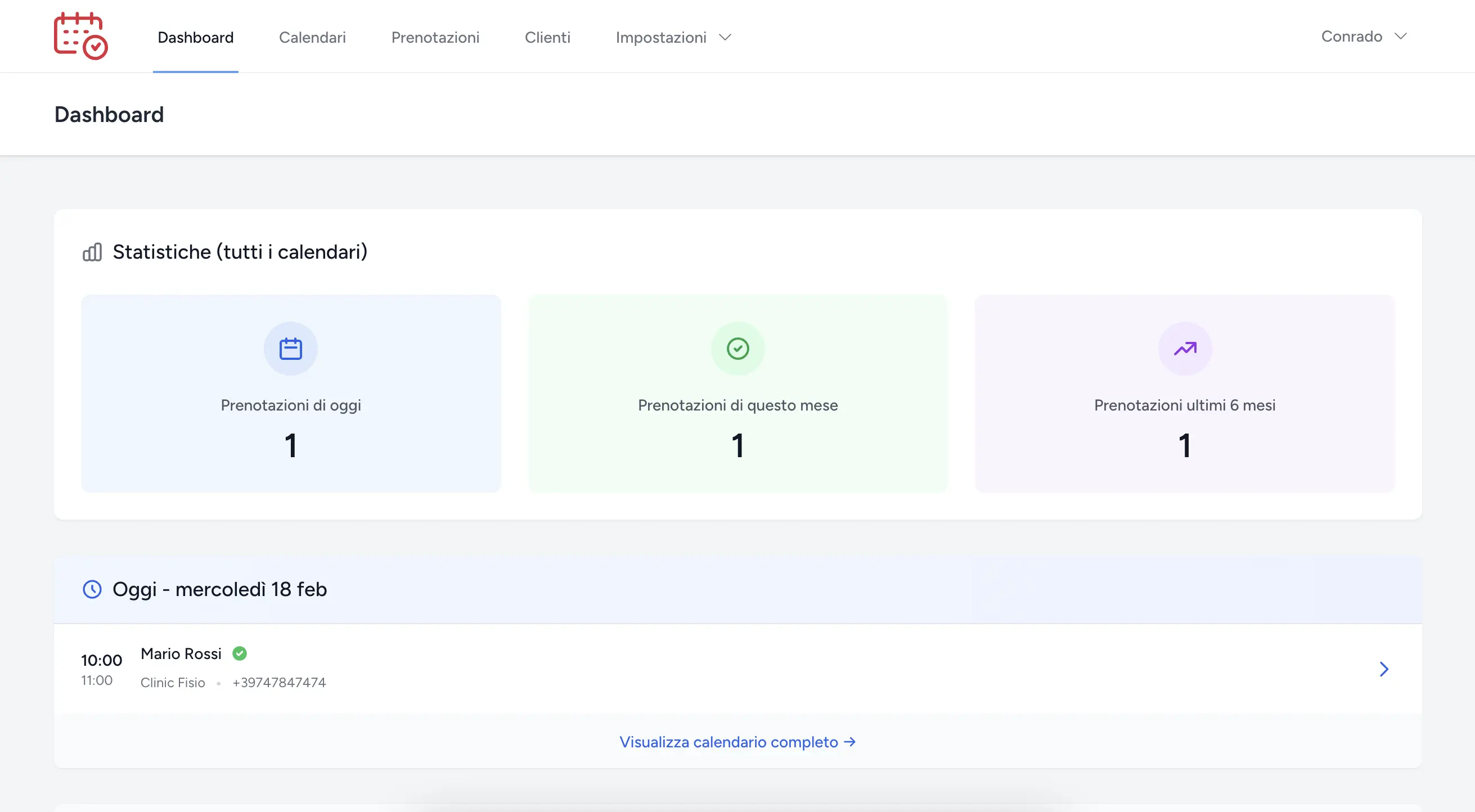Open the Clienti tab
The image size is (1475, 812).
pos(547,37)
